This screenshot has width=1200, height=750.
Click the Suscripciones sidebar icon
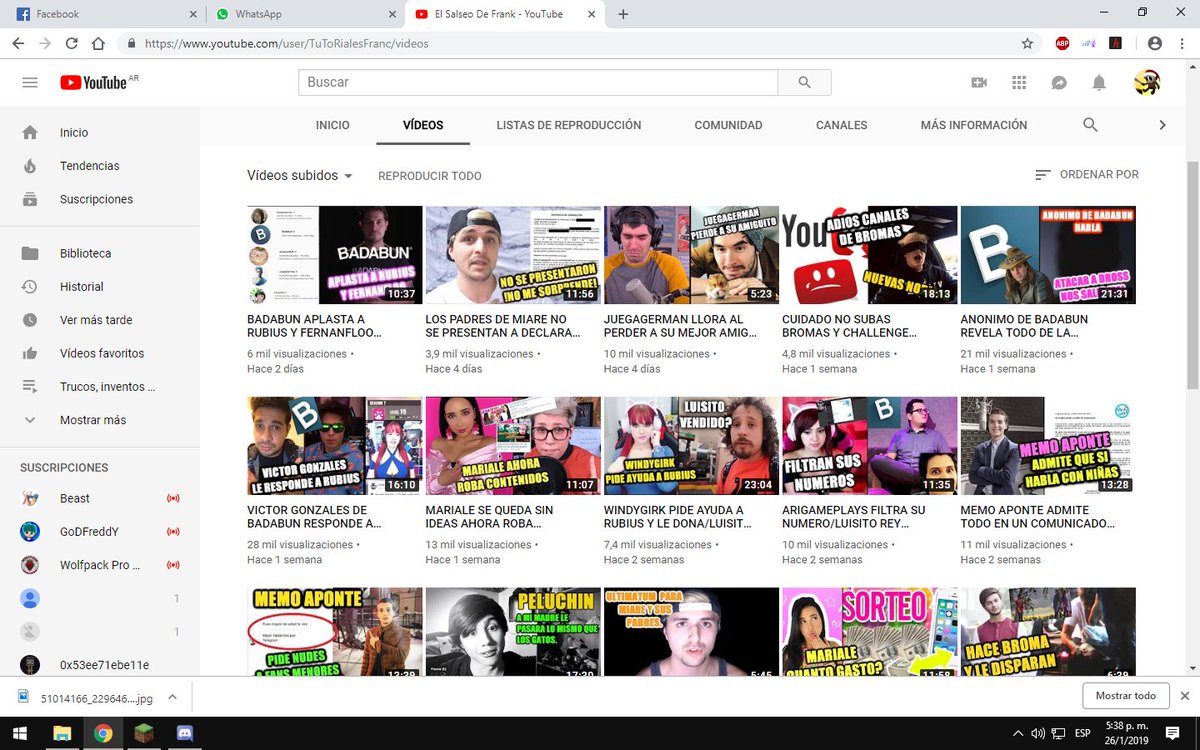[x=30, y=199]
